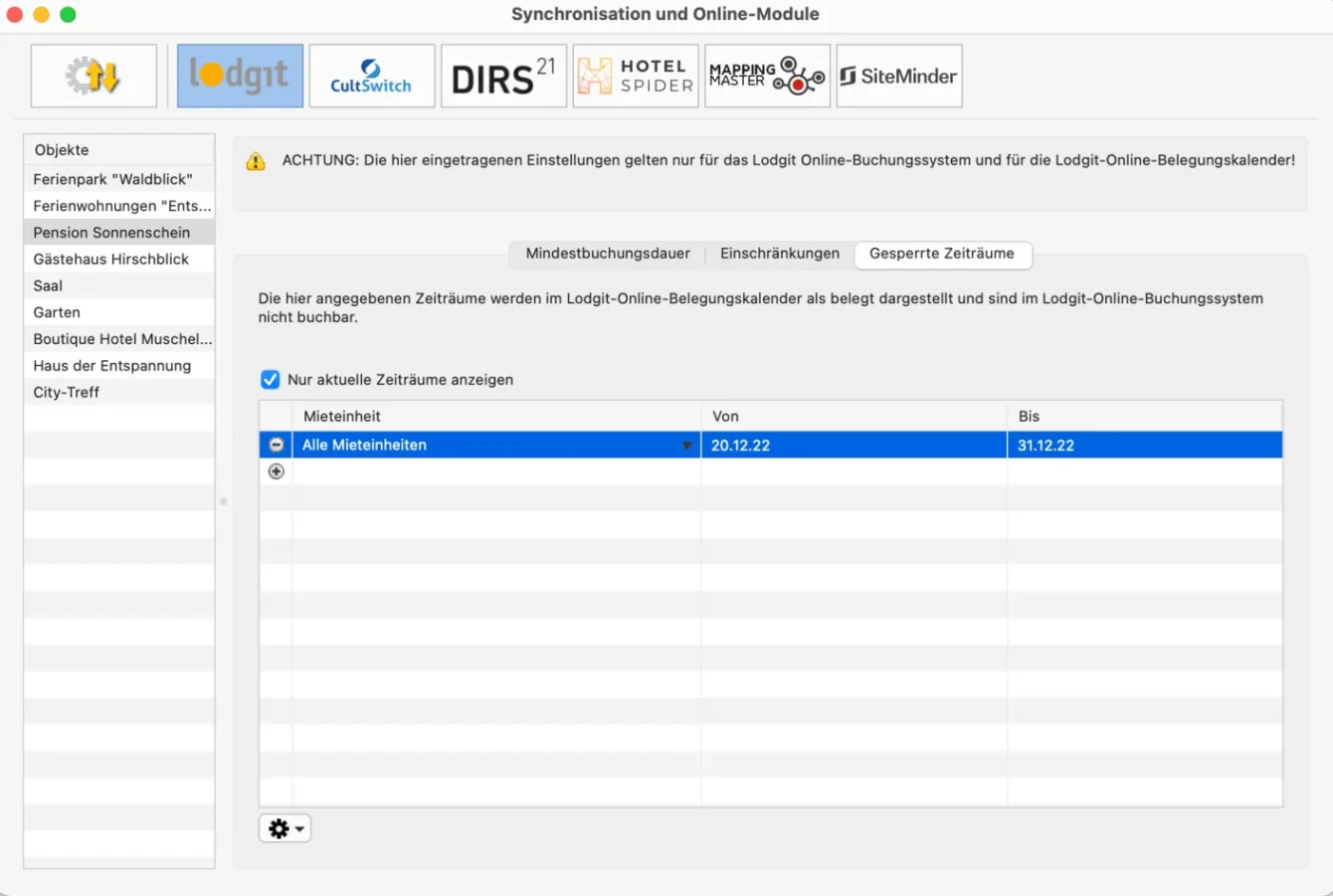Select the Lodgit online module
This screenshot has width=1333, height=896.
[240, 76]
